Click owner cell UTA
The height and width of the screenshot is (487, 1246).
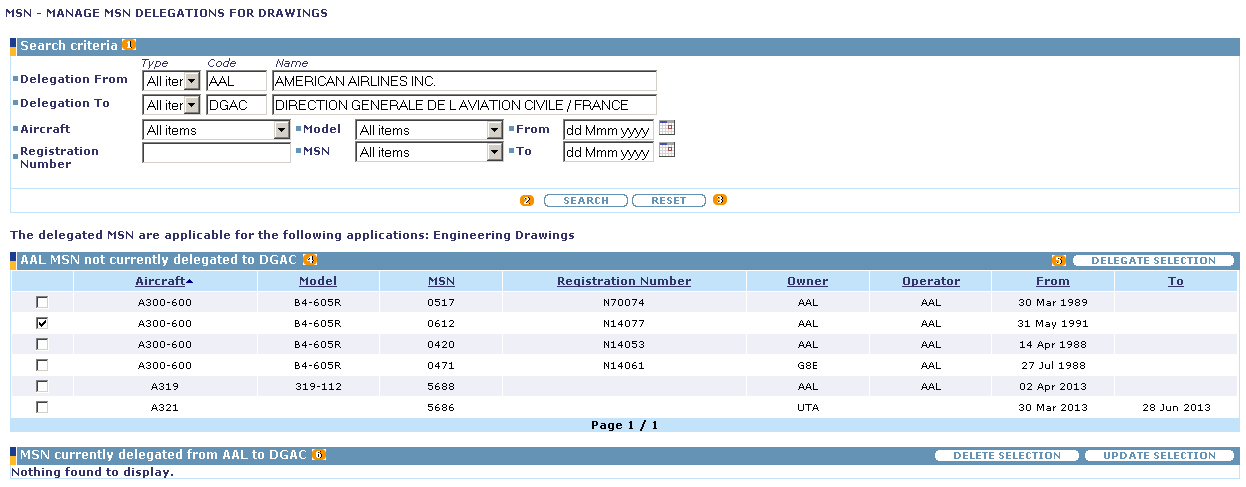(808, 407)
